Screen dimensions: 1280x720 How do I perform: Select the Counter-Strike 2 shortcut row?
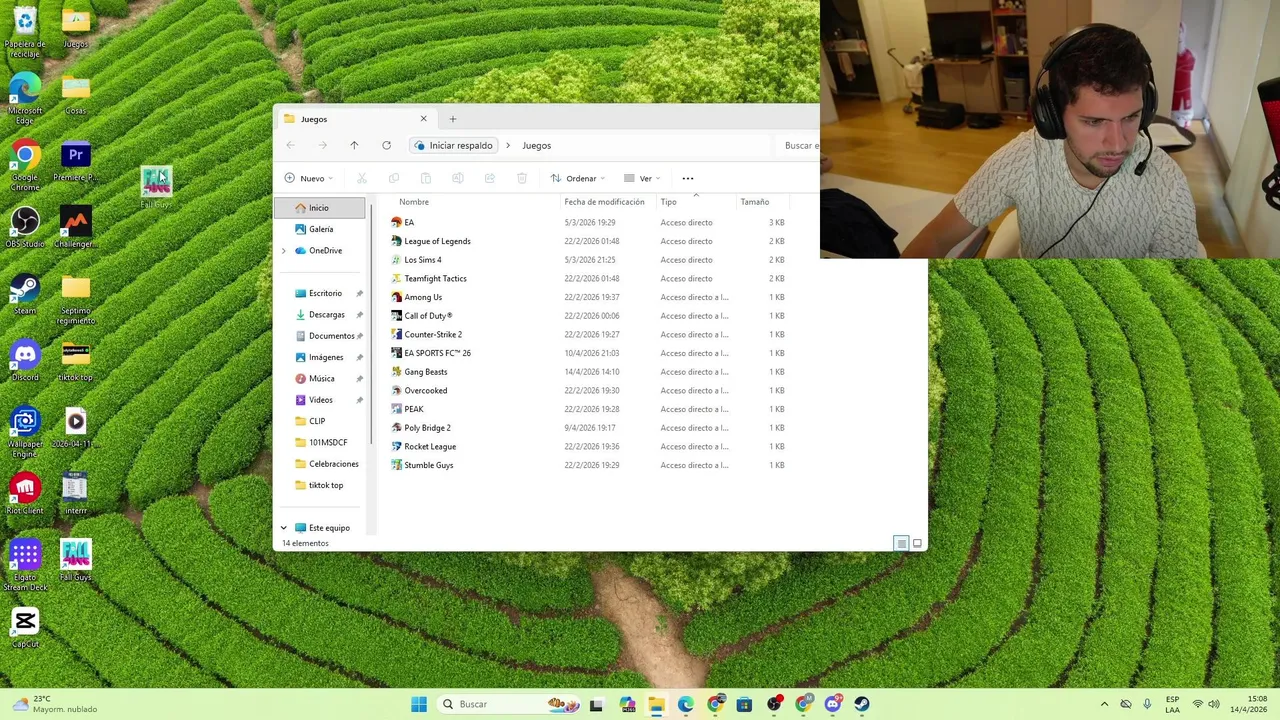coord(590,335)
